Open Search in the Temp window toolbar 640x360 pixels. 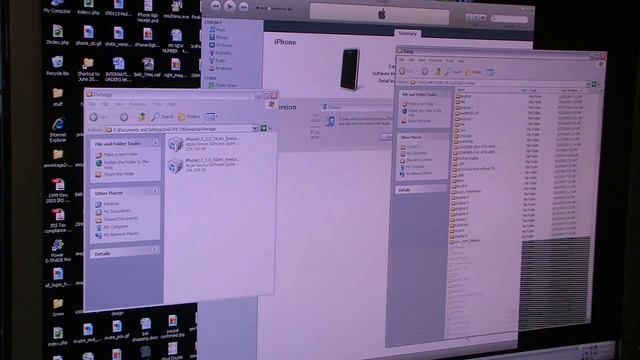453,72
